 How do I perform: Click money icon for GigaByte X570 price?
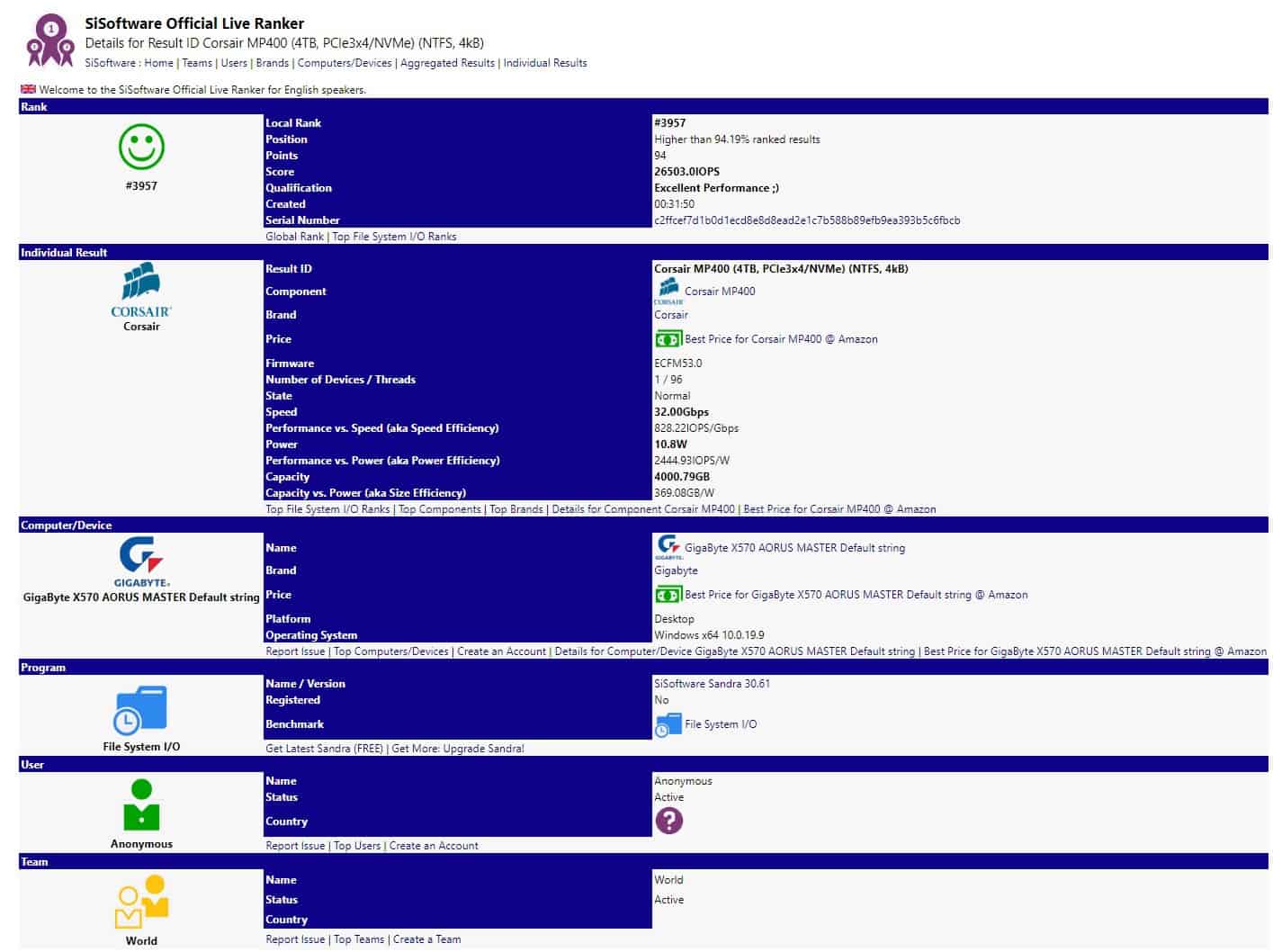click(x=668, y=595)
